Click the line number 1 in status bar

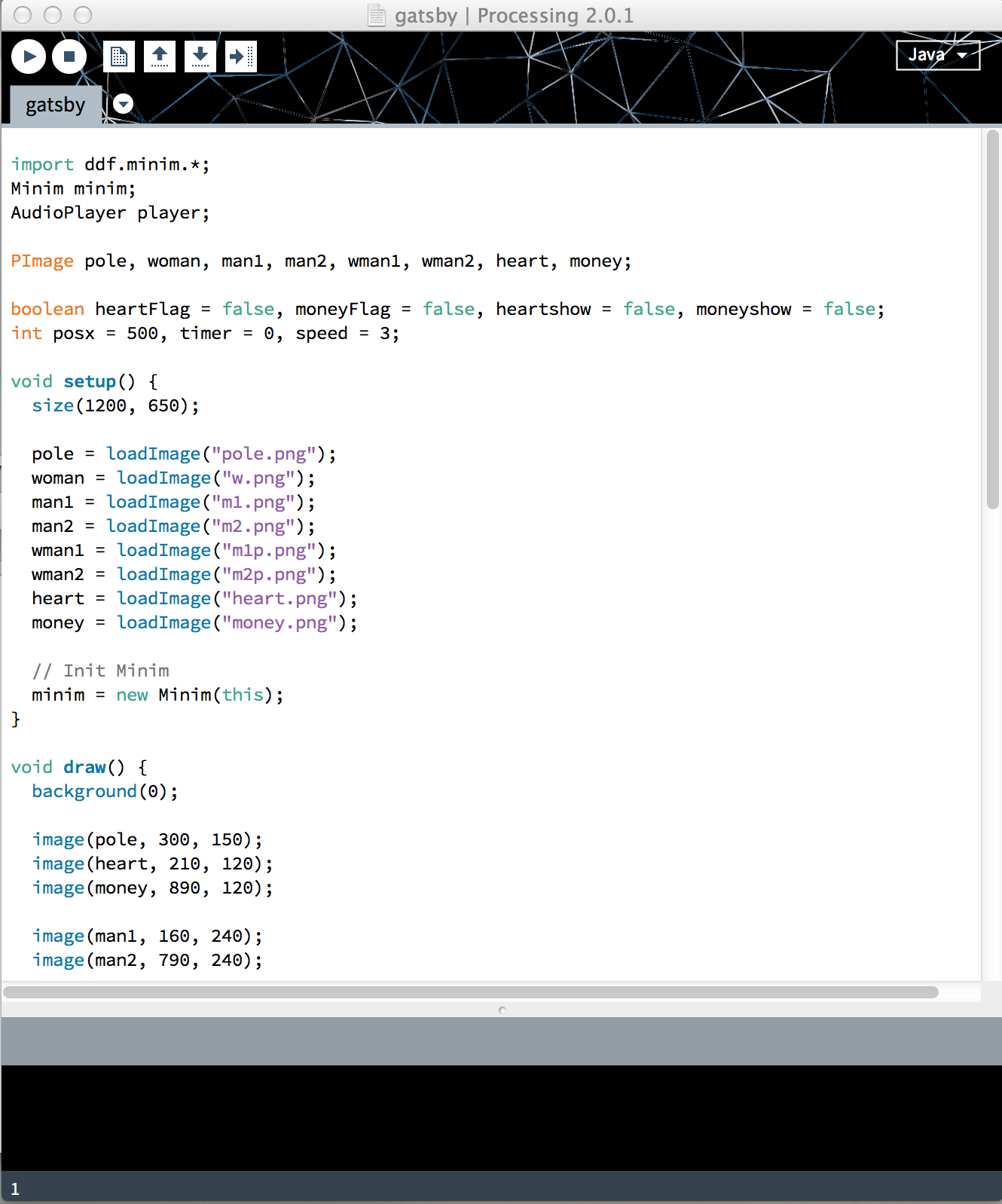(x=15, y=1189)
